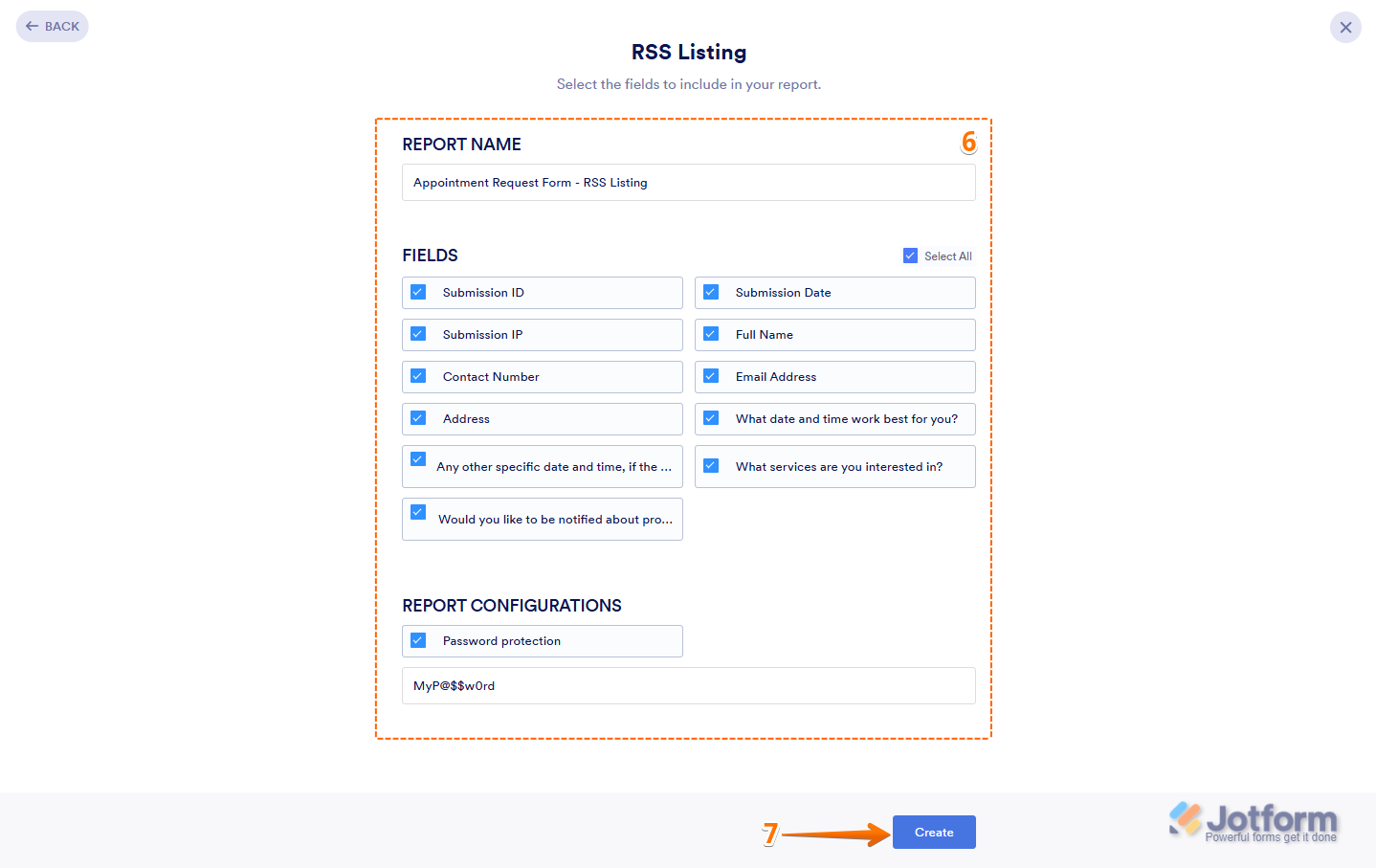This screenshot has height=868, width=1376.
Task: Click the password input field
Action: pyautogui.click(x=689, y=686)
